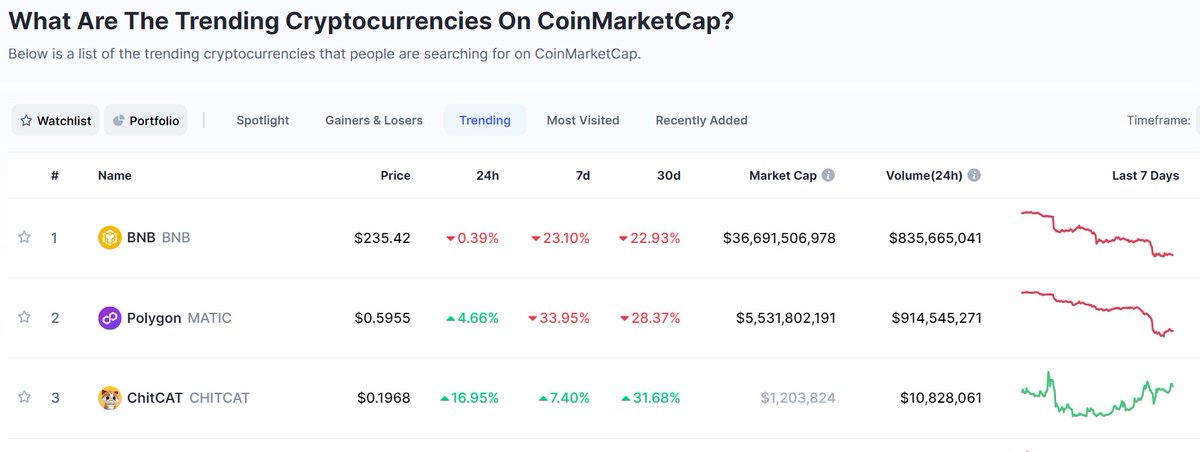
Task: Click the Volume(24h) info icon
Action: (x=974, y=175)
